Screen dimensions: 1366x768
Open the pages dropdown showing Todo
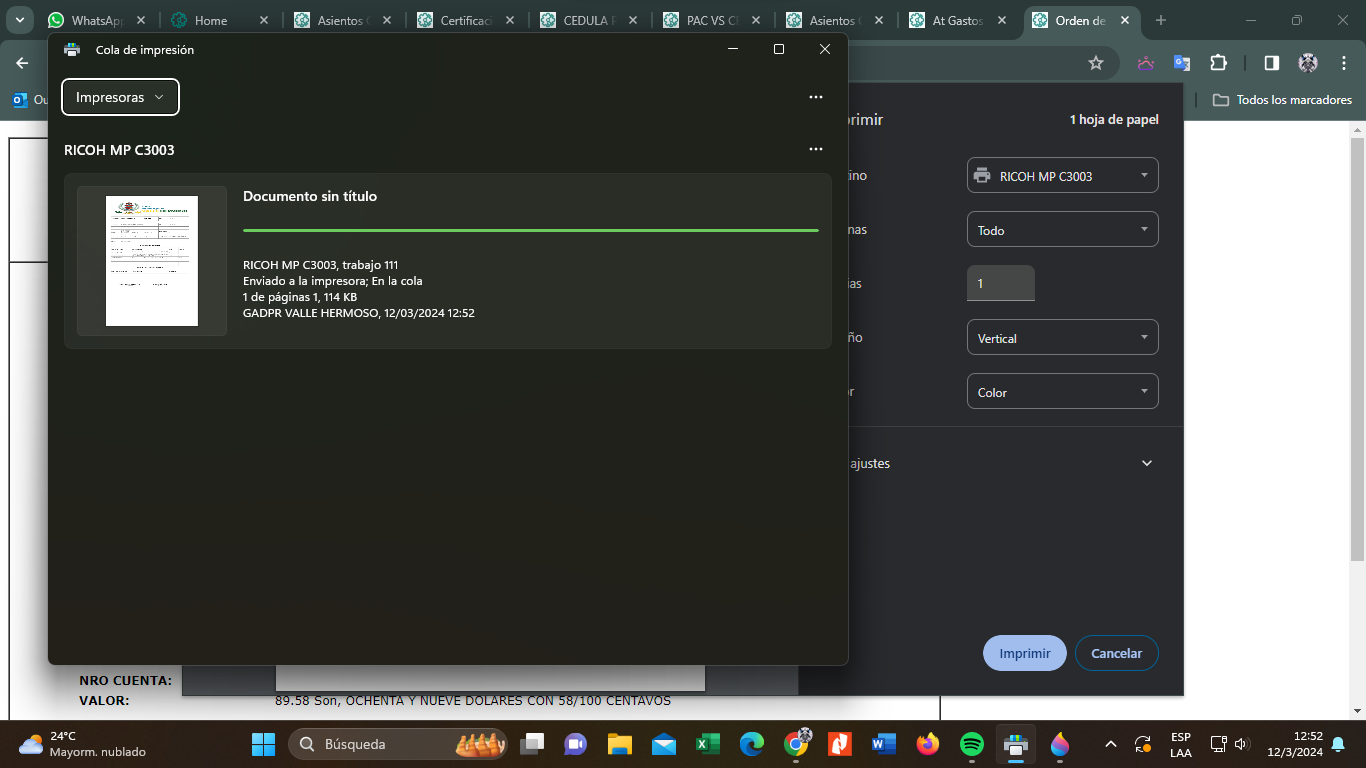pyautogui.click(x=1062, y=230)
